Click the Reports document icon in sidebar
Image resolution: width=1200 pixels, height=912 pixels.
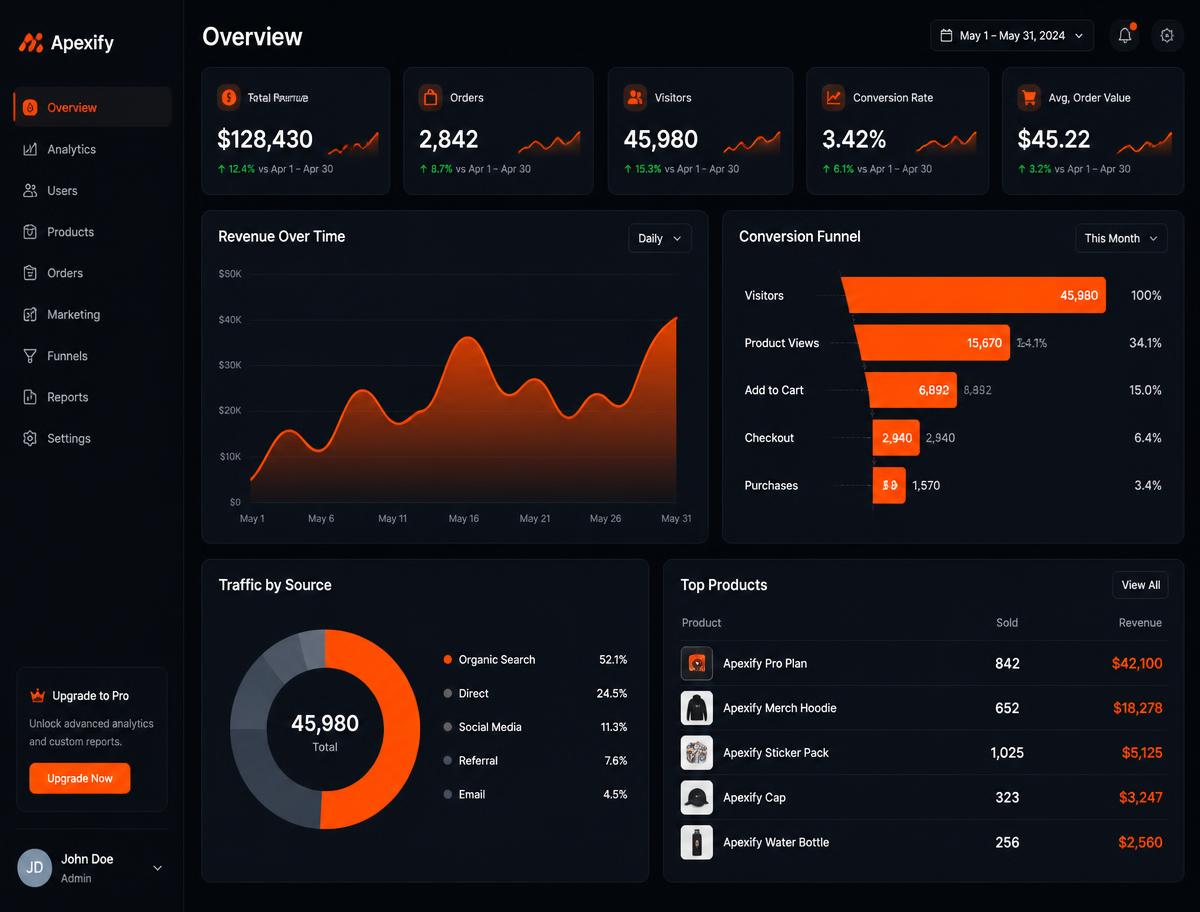tap(30, 397)
